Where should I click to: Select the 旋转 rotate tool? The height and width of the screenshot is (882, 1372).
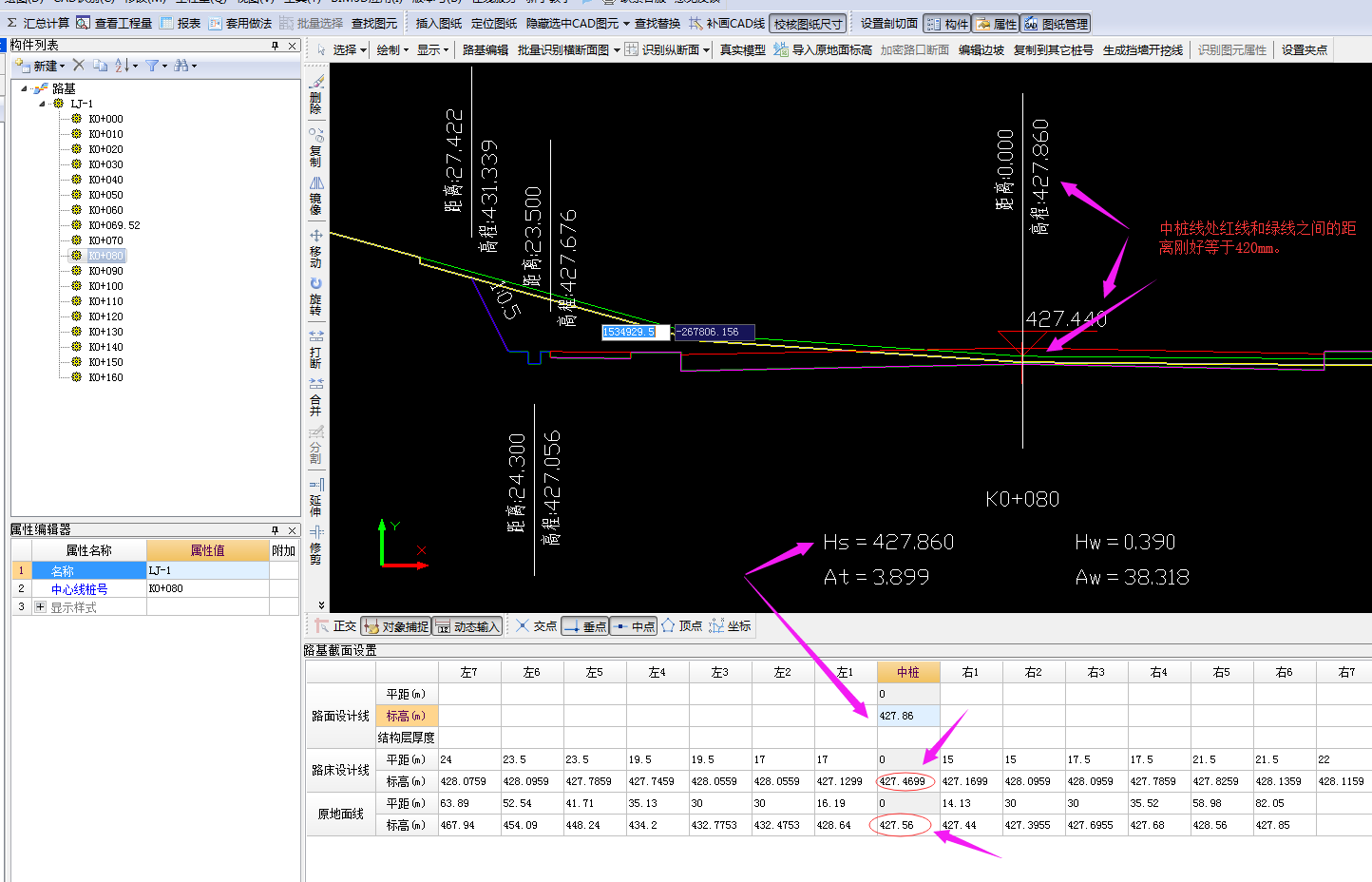[316, 297]
